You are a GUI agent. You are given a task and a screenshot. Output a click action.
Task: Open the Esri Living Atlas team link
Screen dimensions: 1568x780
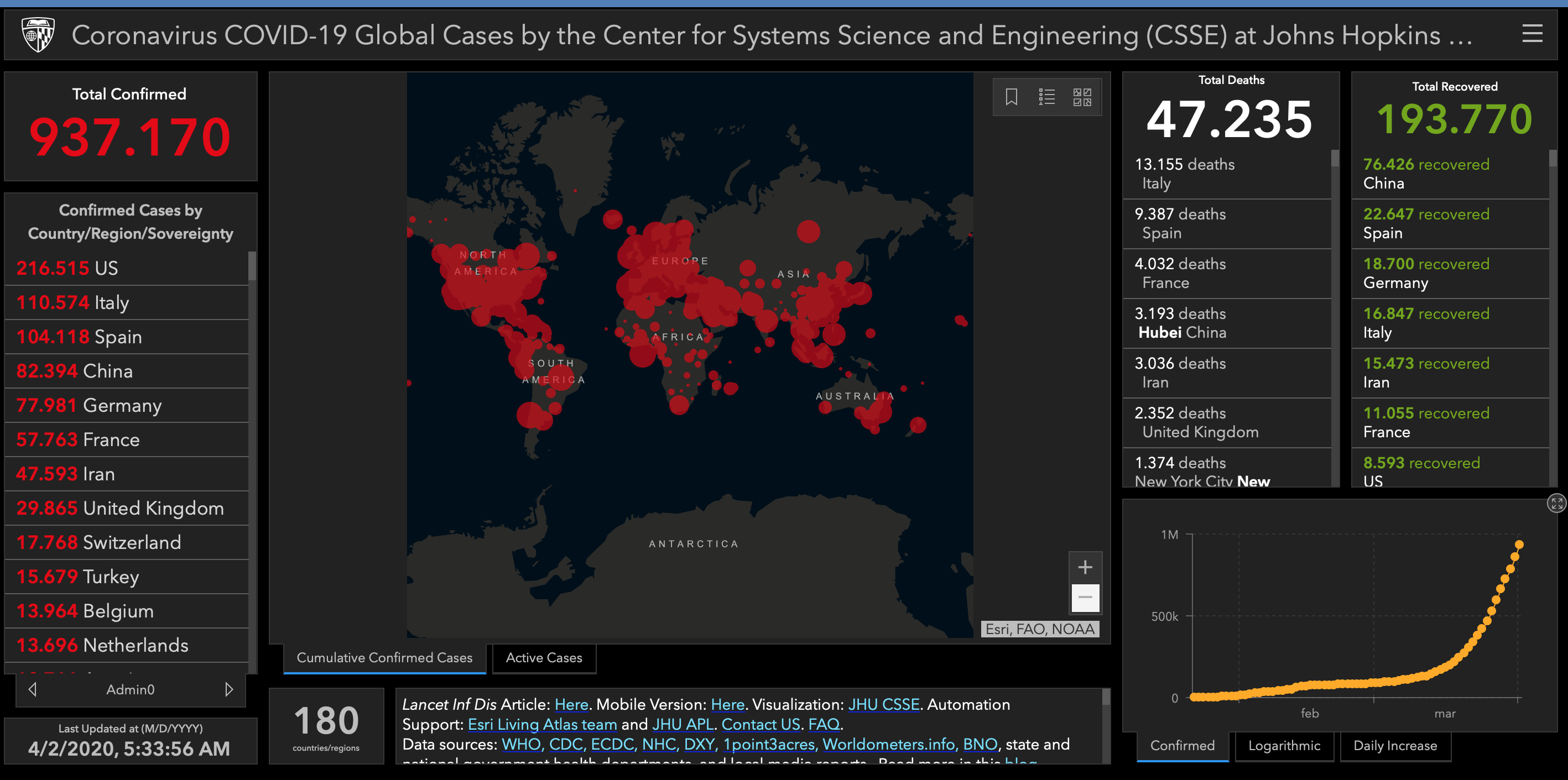point(541,724)
